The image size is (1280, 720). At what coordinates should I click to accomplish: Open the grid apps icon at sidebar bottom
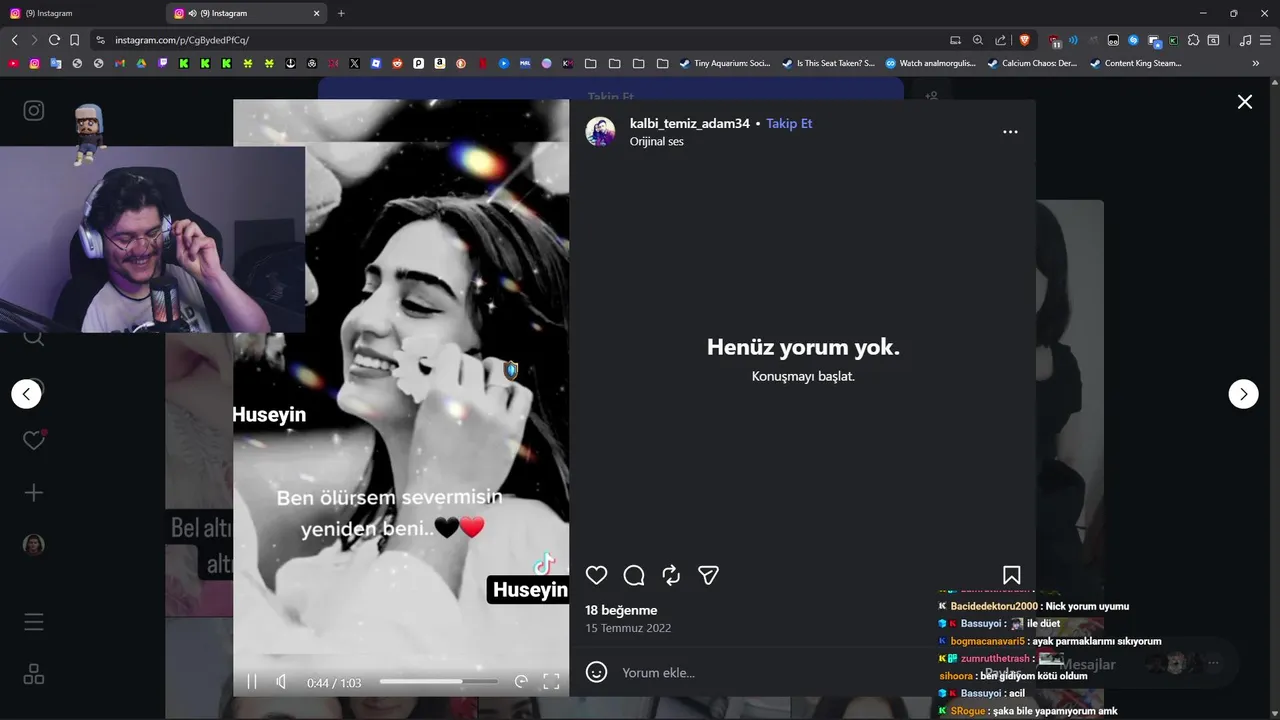[34, 674]
